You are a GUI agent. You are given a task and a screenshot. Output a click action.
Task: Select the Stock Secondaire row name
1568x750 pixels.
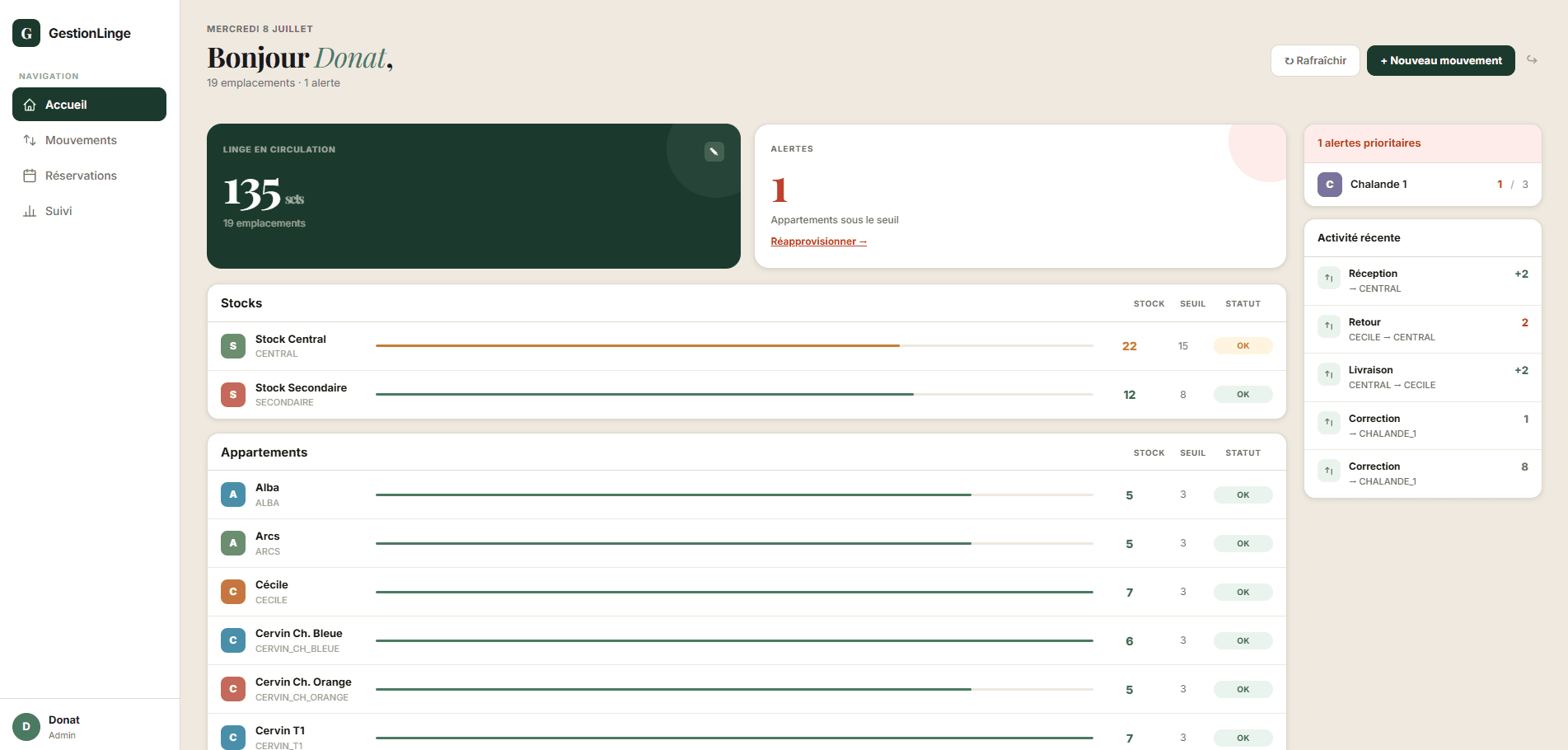coord(301,387)
